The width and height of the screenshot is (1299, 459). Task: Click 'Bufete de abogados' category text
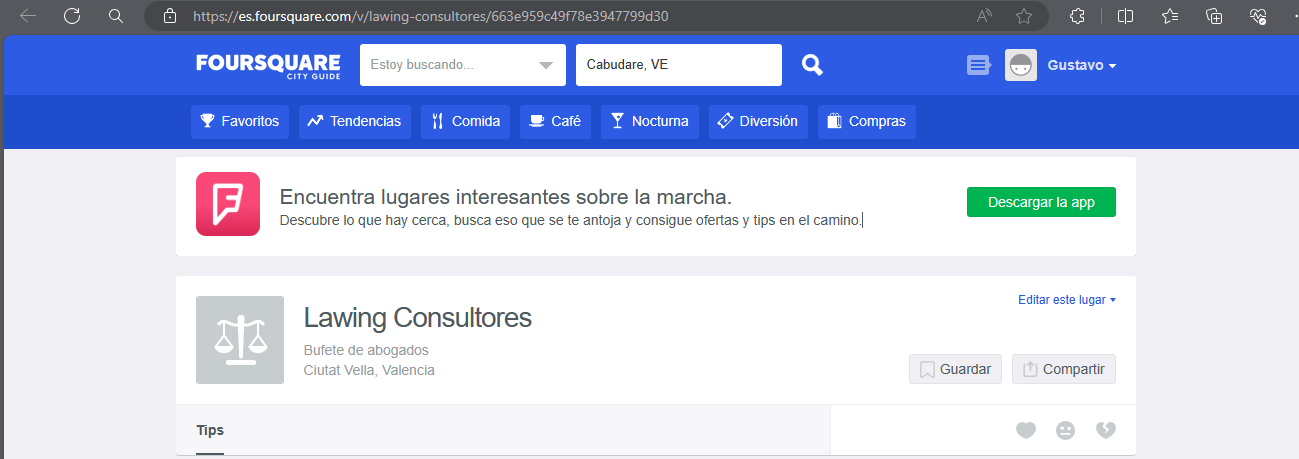[366, 350]
